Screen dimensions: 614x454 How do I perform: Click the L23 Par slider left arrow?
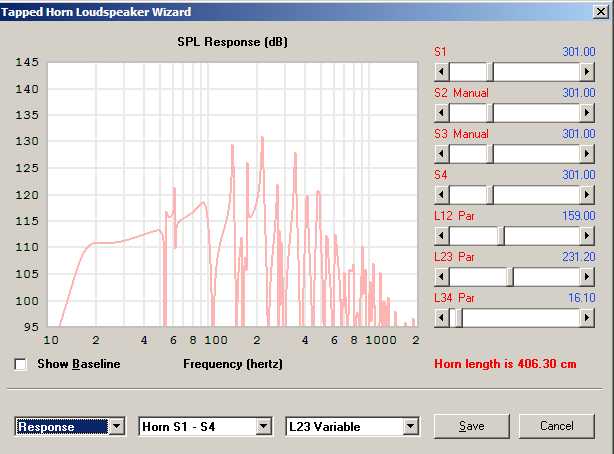point(442,277)
